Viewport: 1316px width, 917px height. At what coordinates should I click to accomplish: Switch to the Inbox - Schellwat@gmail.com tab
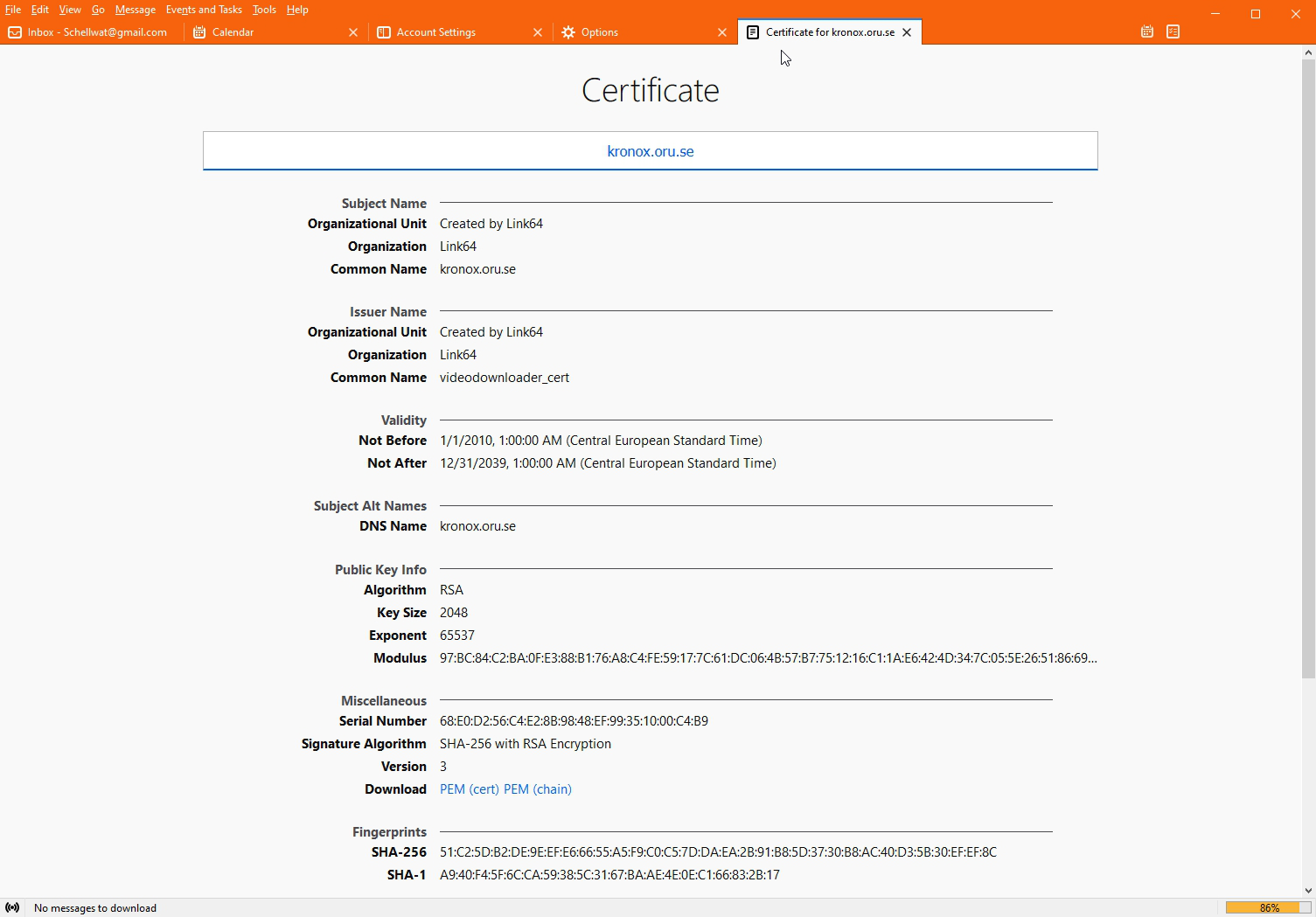pos(93,32)
